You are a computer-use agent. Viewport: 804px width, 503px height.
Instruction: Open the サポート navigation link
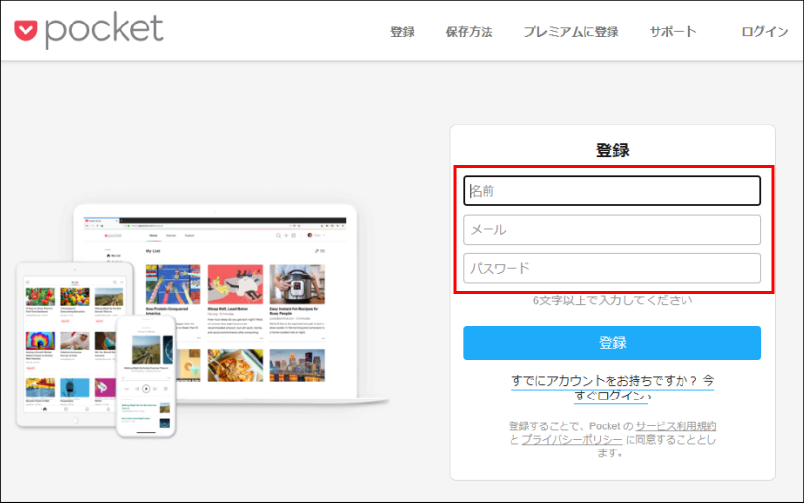coord(673,32)
